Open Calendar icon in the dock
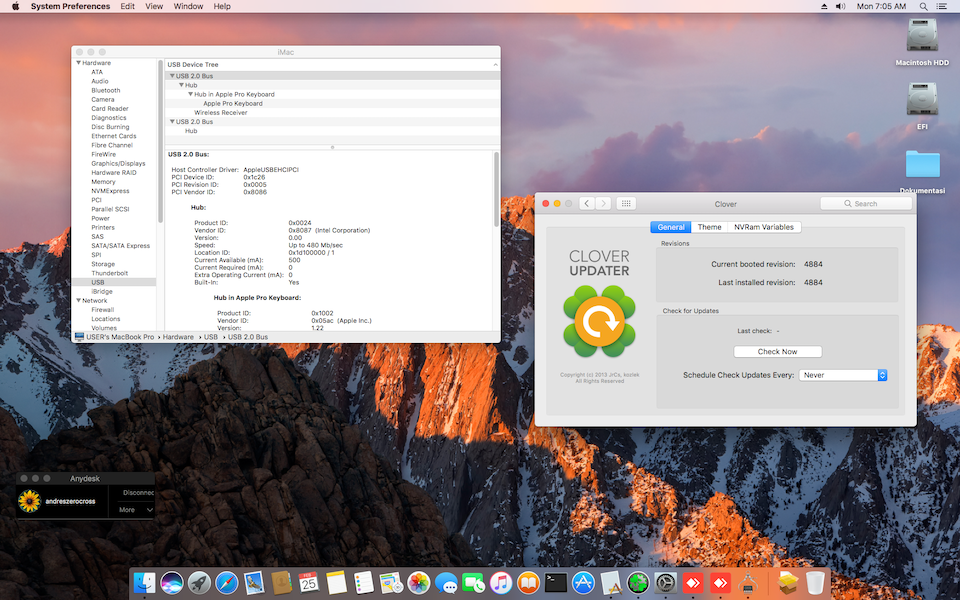960x600 pixels. tap(309, 583)
